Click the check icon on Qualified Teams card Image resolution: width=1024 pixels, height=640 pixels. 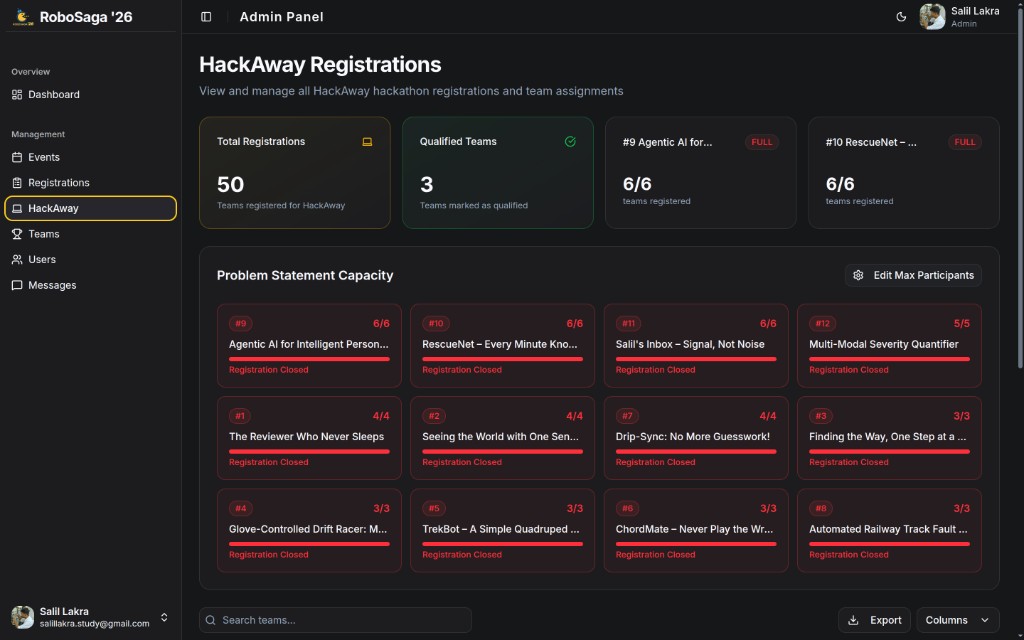click(x=570, y=142)
